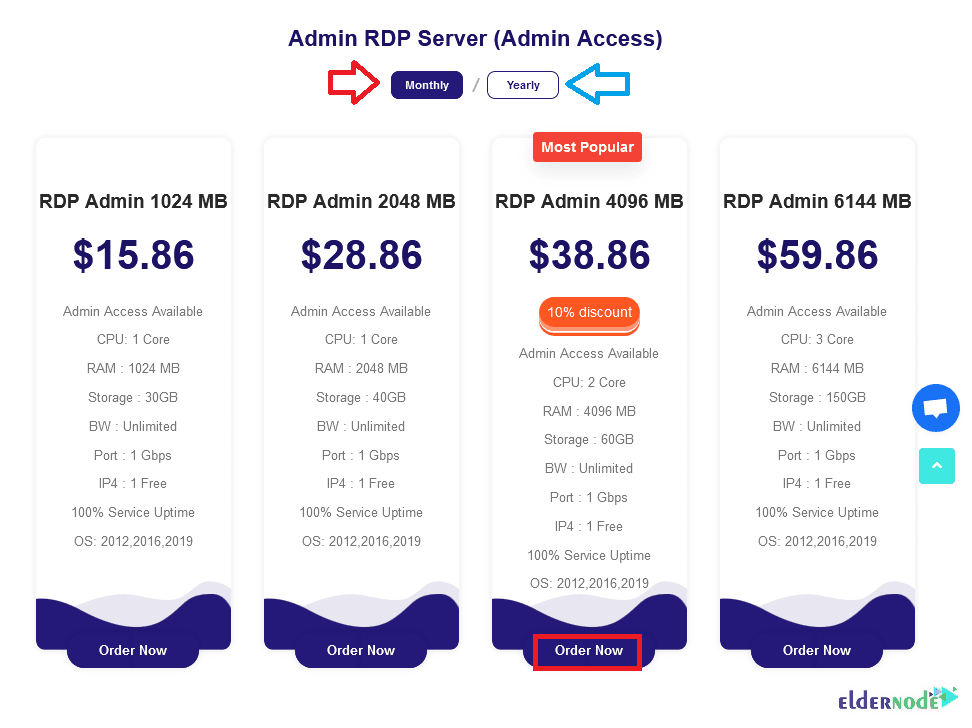Select the highlighted Order Now toggle option
The width and height of the screenshot is (972, 728).
(588, 651)
